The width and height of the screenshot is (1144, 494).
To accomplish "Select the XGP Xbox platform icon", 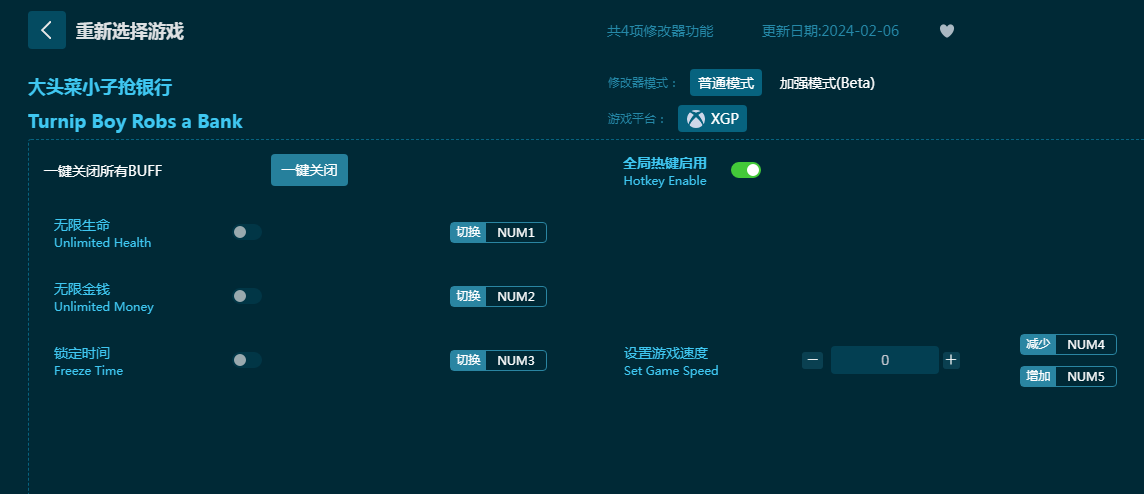I will [x=712, y=119].
